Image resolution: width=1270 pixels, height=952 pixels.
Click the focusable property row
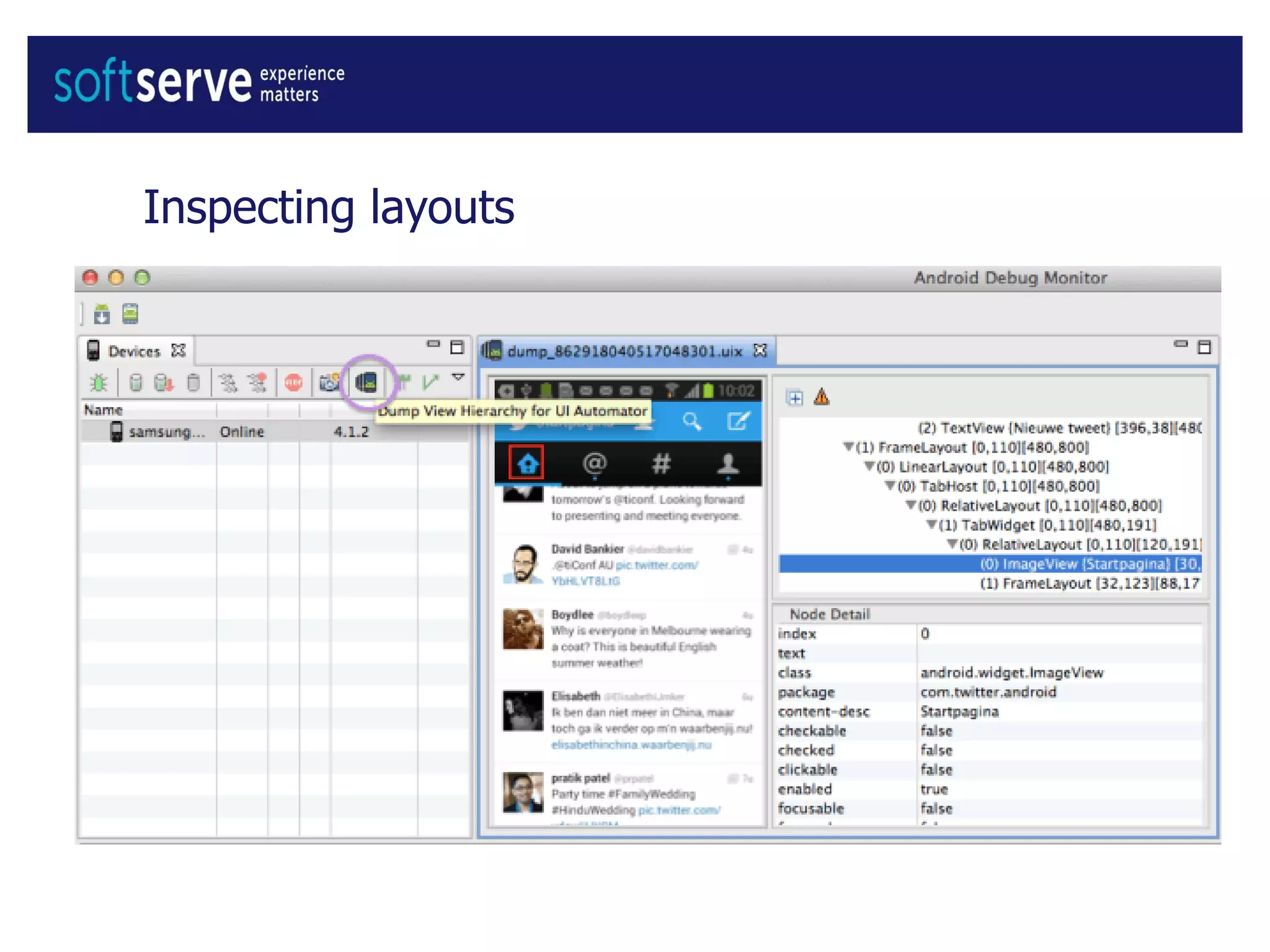tap(990, 808)
